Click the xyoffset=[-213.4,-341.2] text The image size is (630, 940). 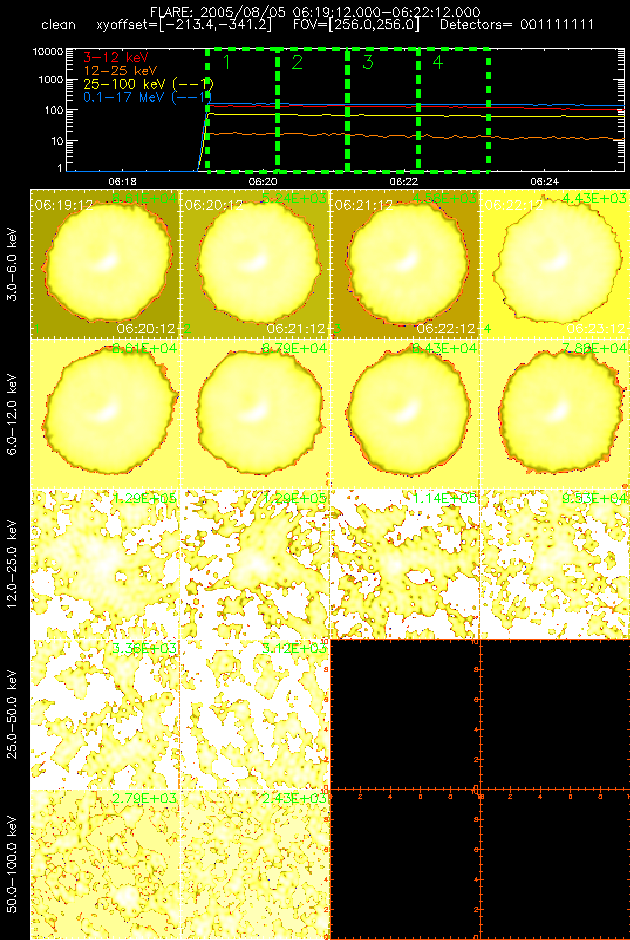184,25
